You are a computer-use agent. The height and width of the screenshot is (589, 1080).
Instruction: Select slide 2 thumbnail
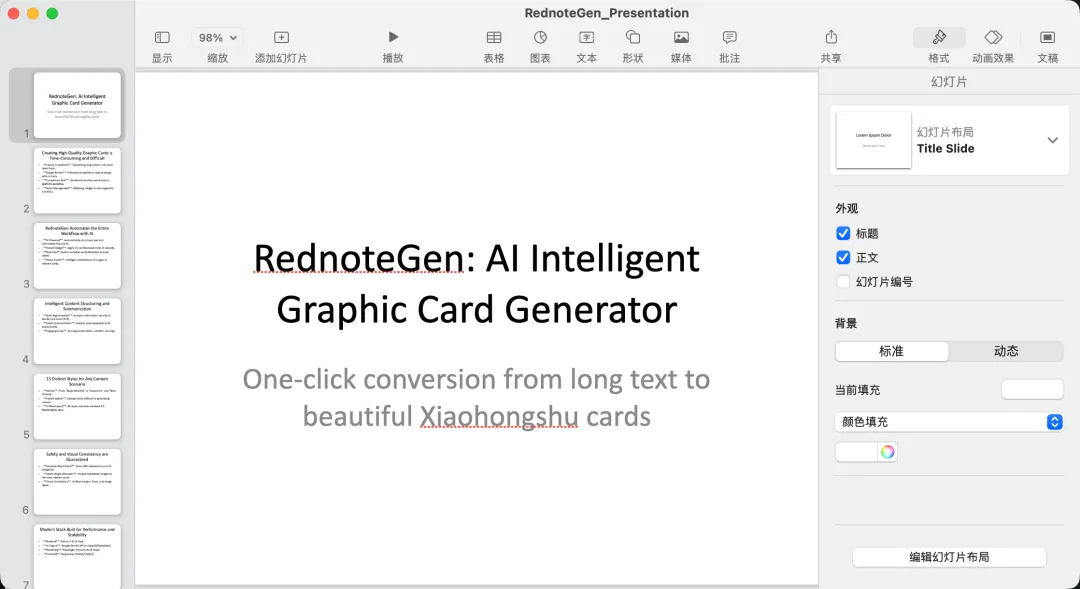pos(77,180)
